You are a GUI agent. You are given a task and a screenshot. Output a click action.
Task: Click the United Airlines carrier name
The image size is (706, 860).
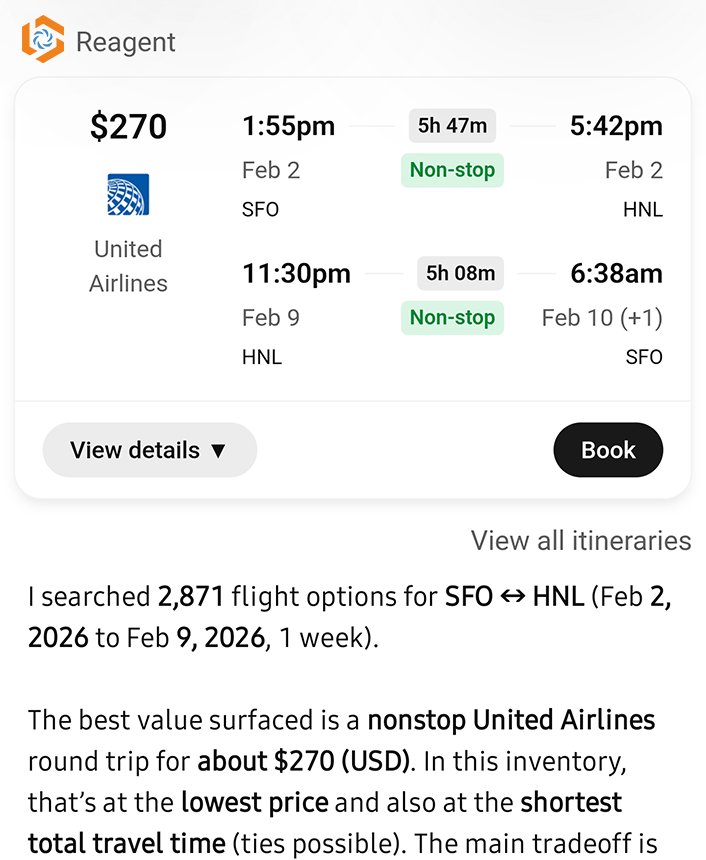[128, 266]
